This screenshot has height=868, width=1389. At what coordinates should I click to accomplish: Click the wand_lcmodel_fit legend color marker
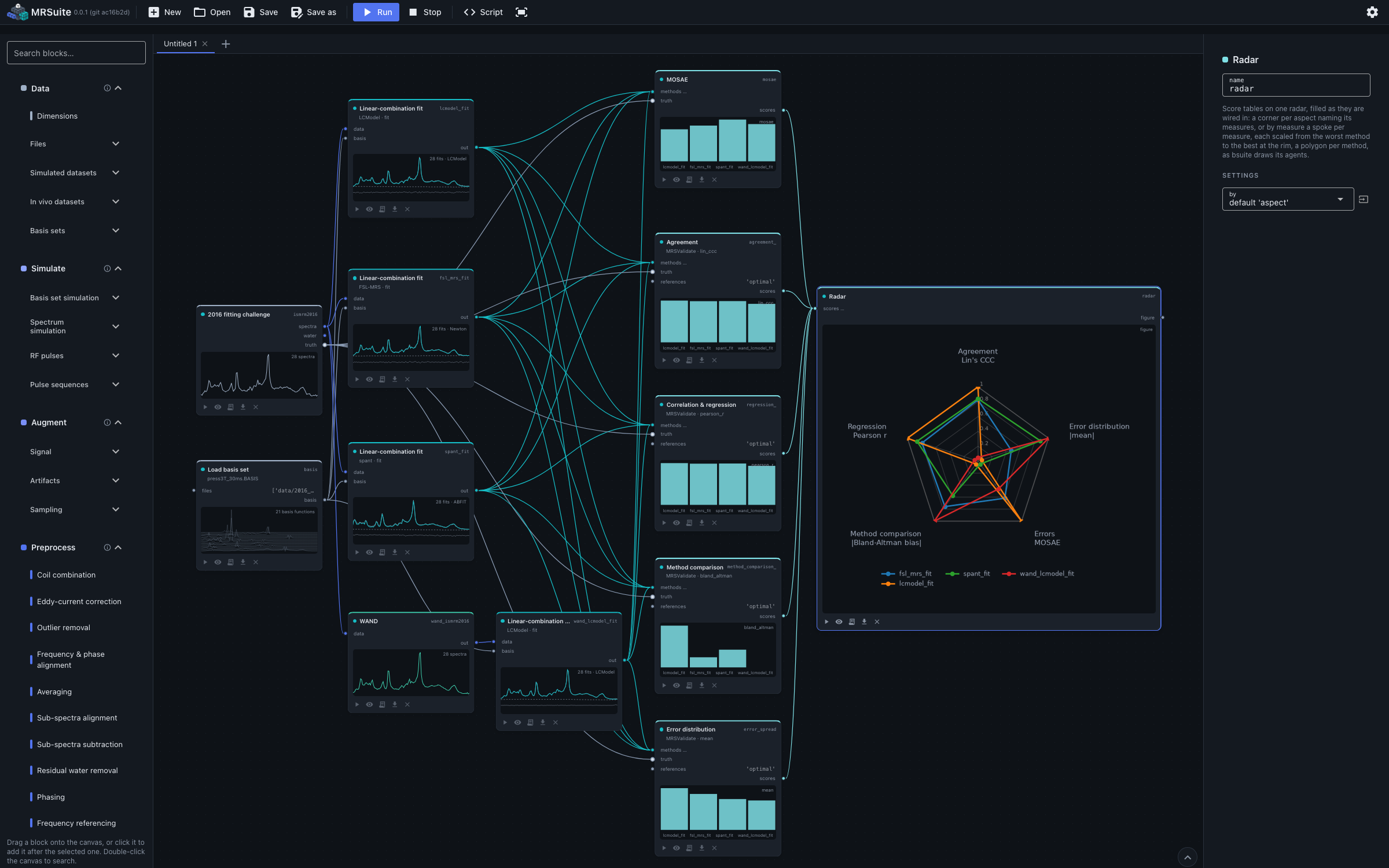click(1009, 573)
